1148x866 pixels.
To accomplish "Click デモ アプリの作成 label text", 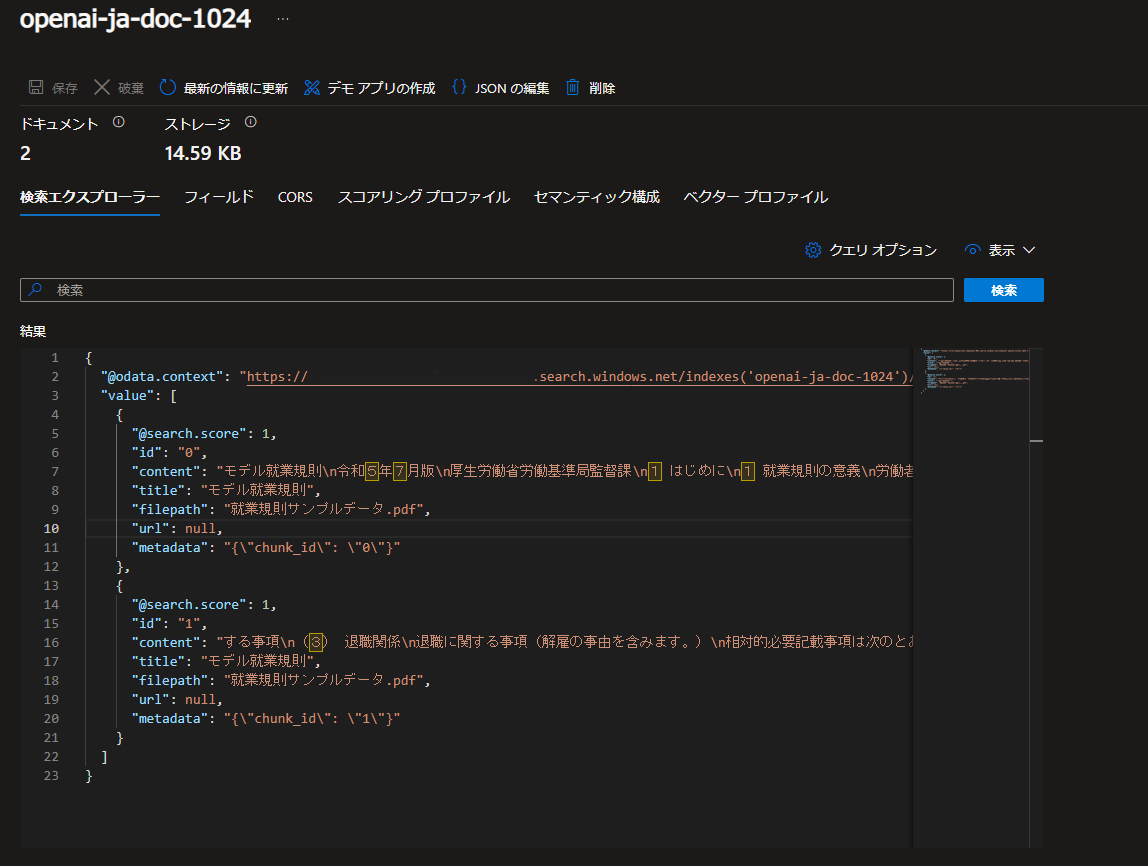I will coord(381,88).
